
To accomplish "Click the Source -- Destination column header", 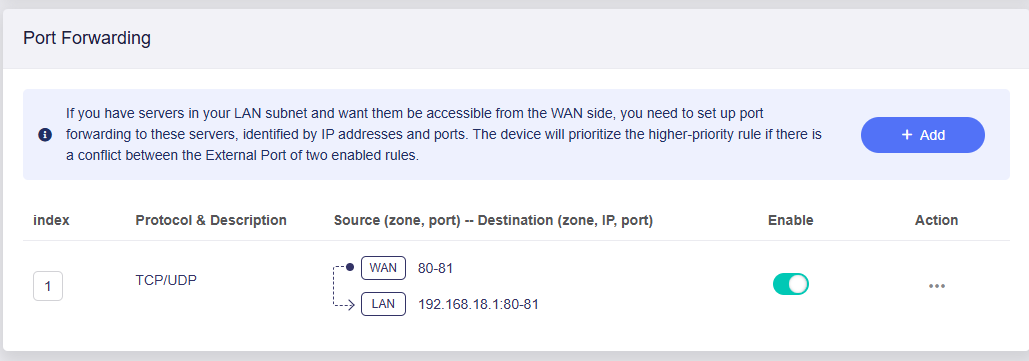I will click(493, 221).
